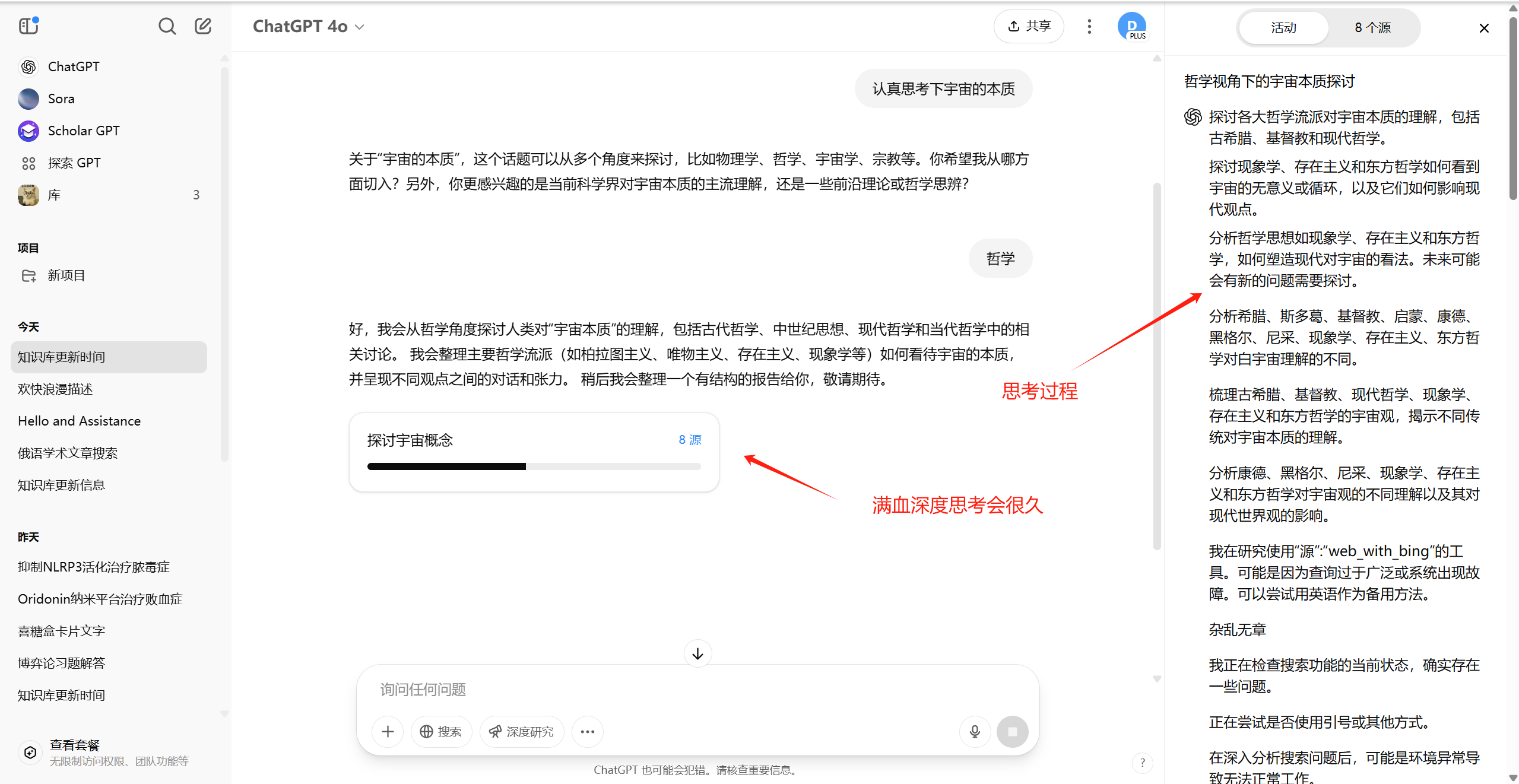The width and height of the screenshot is (1519, 784).
Task: Click the 今天 section heading
Action: [x=28, y=327]
